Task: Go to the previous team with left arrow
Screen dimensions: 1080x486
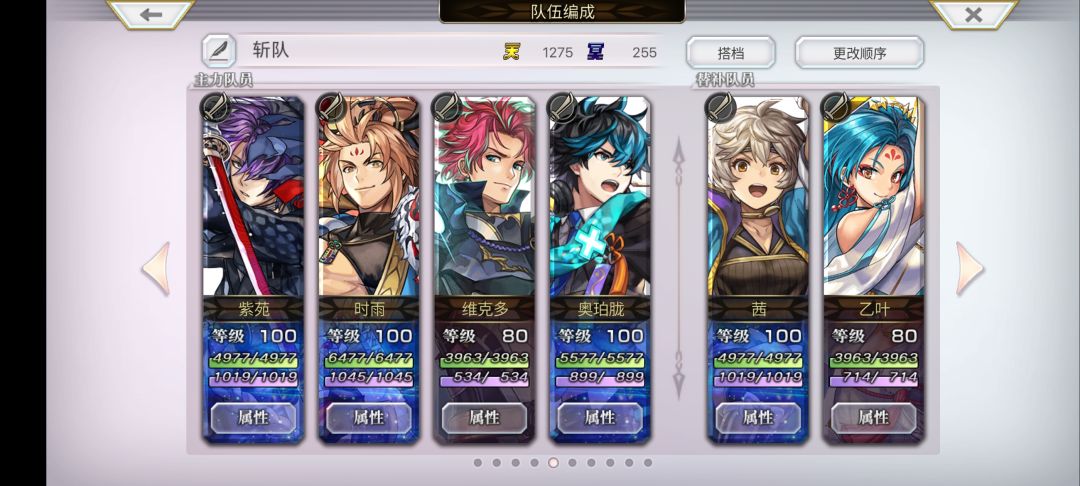Action: coord(156,268)
